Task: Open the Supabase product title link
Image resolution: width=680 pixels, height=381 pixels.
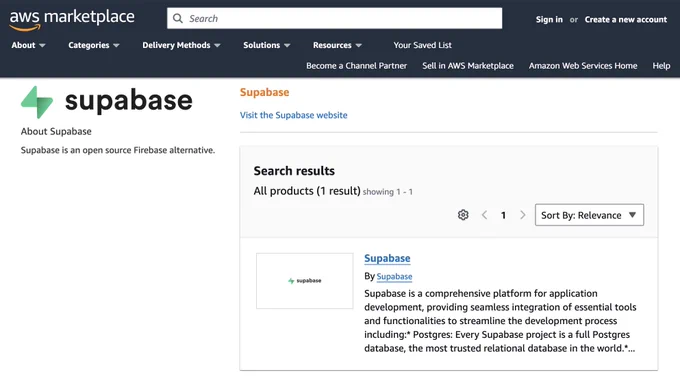Action: click(387, 258)
